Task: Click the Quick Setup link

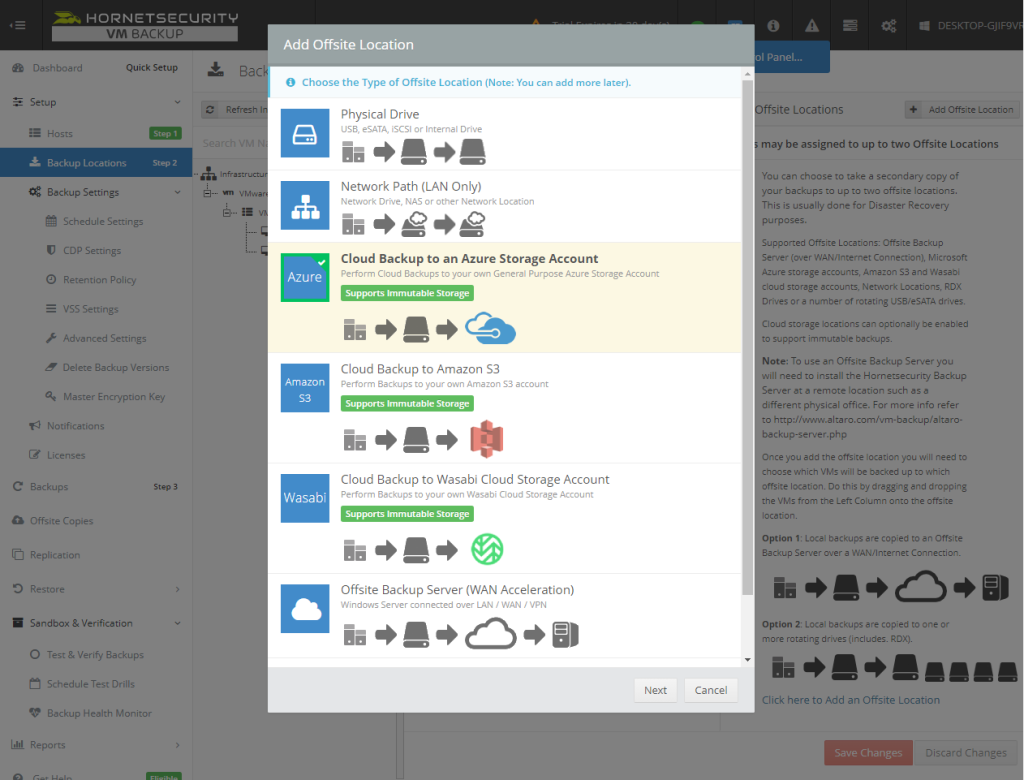Action: coord(152,67)
